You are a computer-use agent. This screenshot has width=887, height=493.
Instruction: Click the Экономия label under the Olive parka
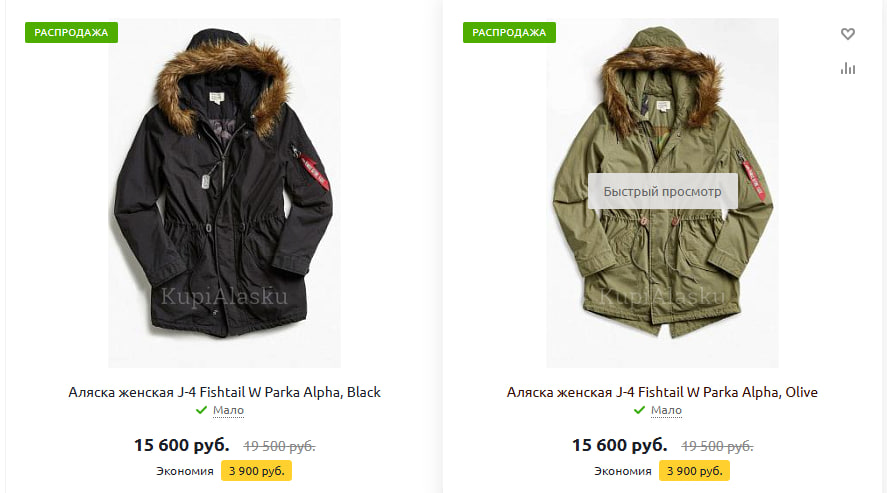click(x=623, y=471)
